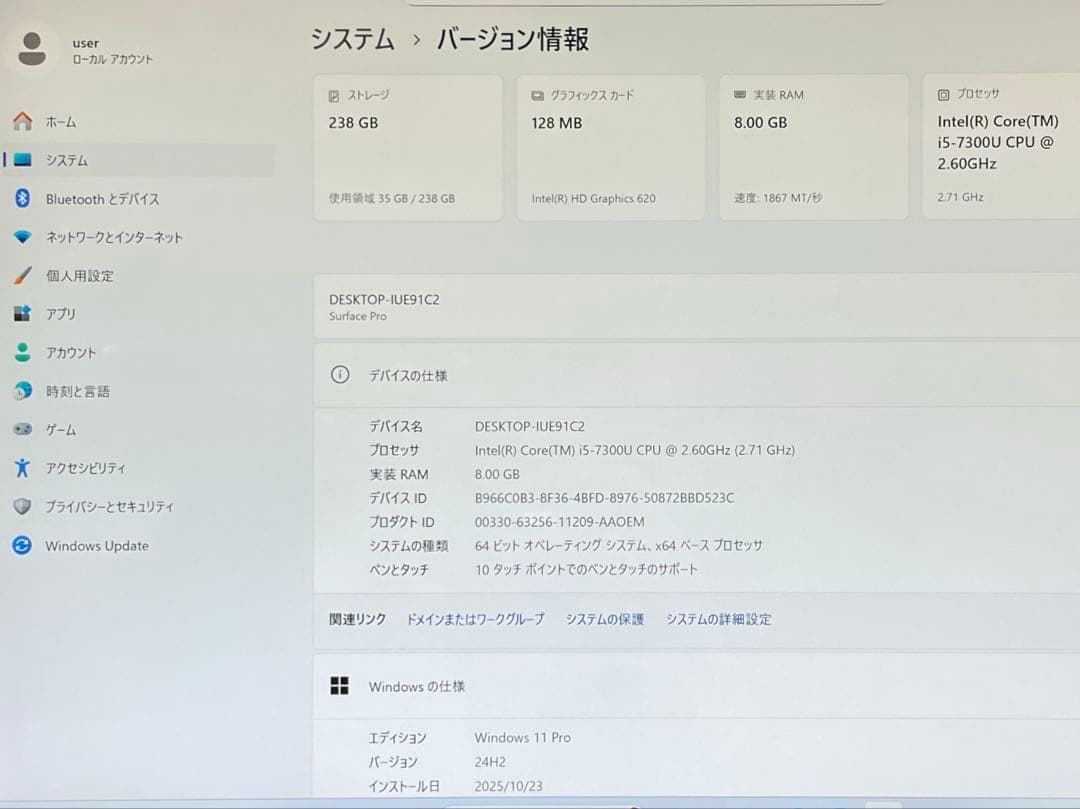
Task: Select the ゲーム controller icon
Action: click(x=22, y=429)
